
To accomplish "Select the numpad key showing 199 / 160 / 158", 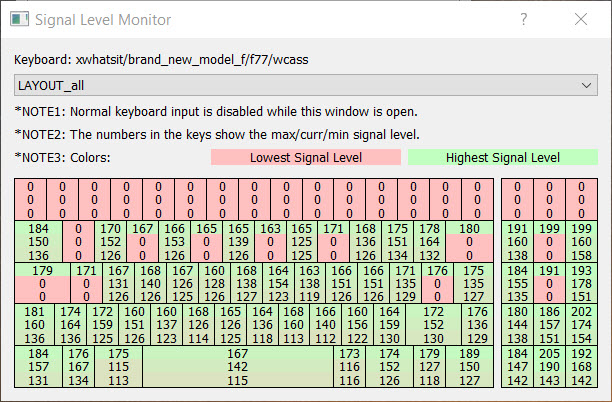I will [582, 242].
